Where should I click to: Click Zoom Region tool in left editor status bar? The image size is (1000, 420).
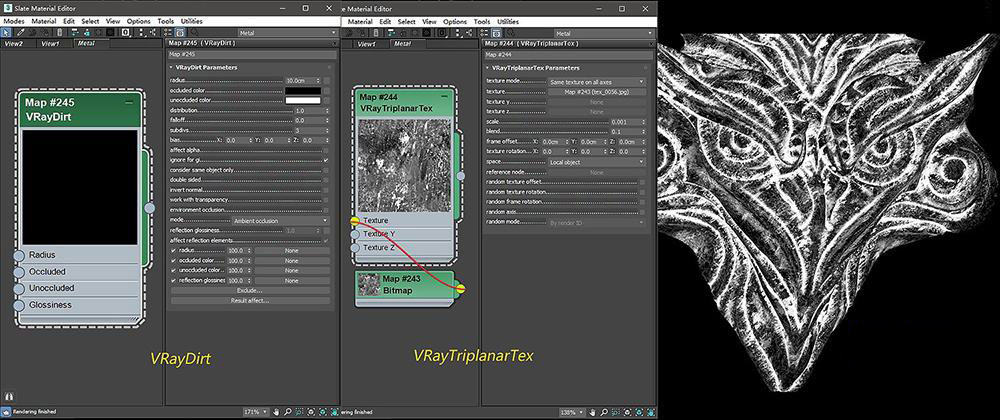tap(300, 412)
